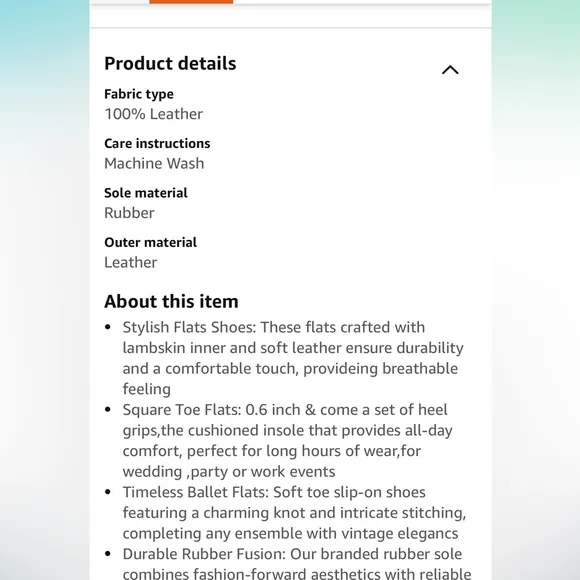Select the 100% Leather value
This screenshot has width=580, height=580.
pos(154,114)
